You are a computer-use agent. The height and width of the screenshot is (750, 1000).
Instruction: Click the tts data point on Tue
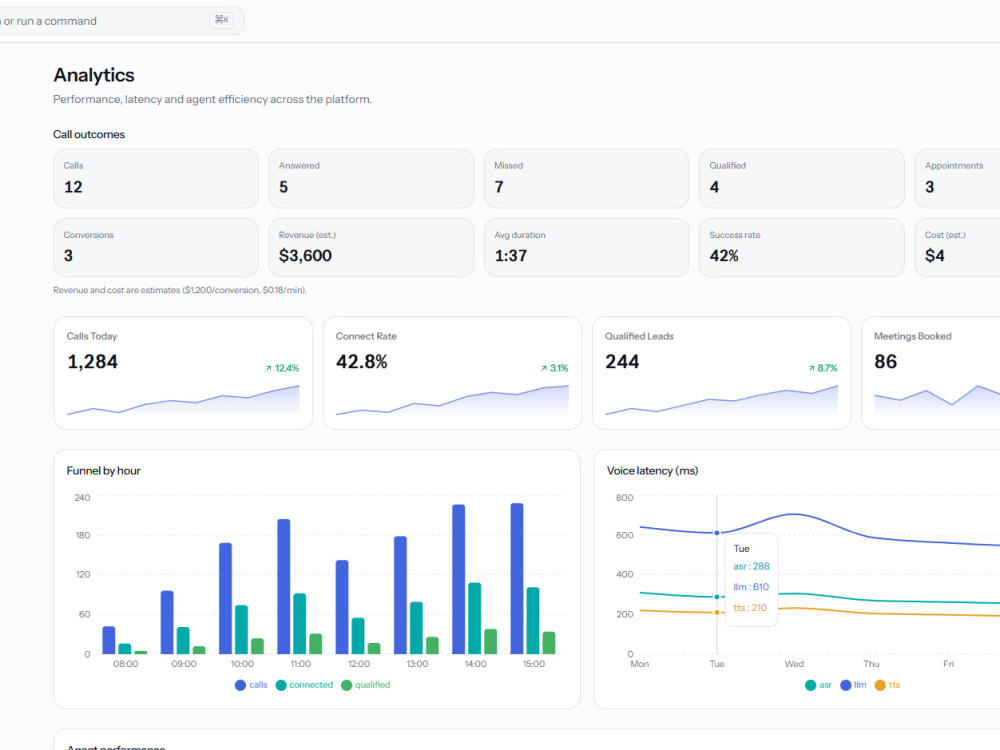(717, 612)
